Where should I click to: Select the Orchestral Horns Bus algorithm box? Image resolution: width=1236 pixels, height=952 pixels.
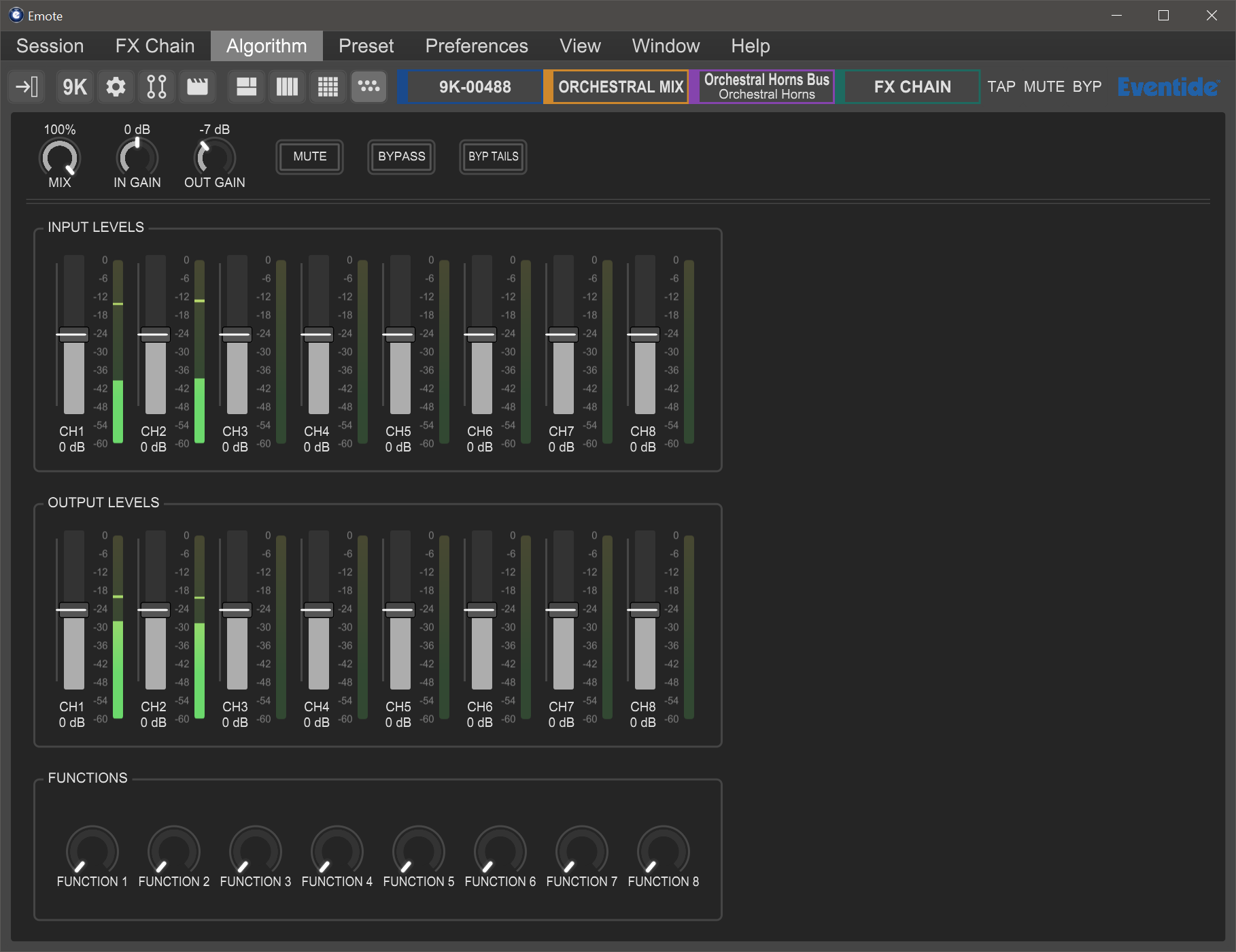pos(762,87)
